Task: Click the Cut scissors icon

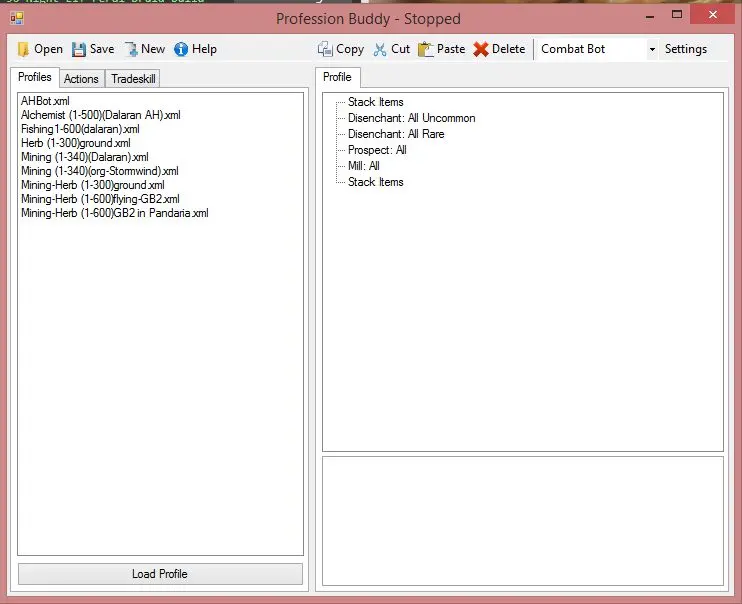Action: (x=380, y=49)
